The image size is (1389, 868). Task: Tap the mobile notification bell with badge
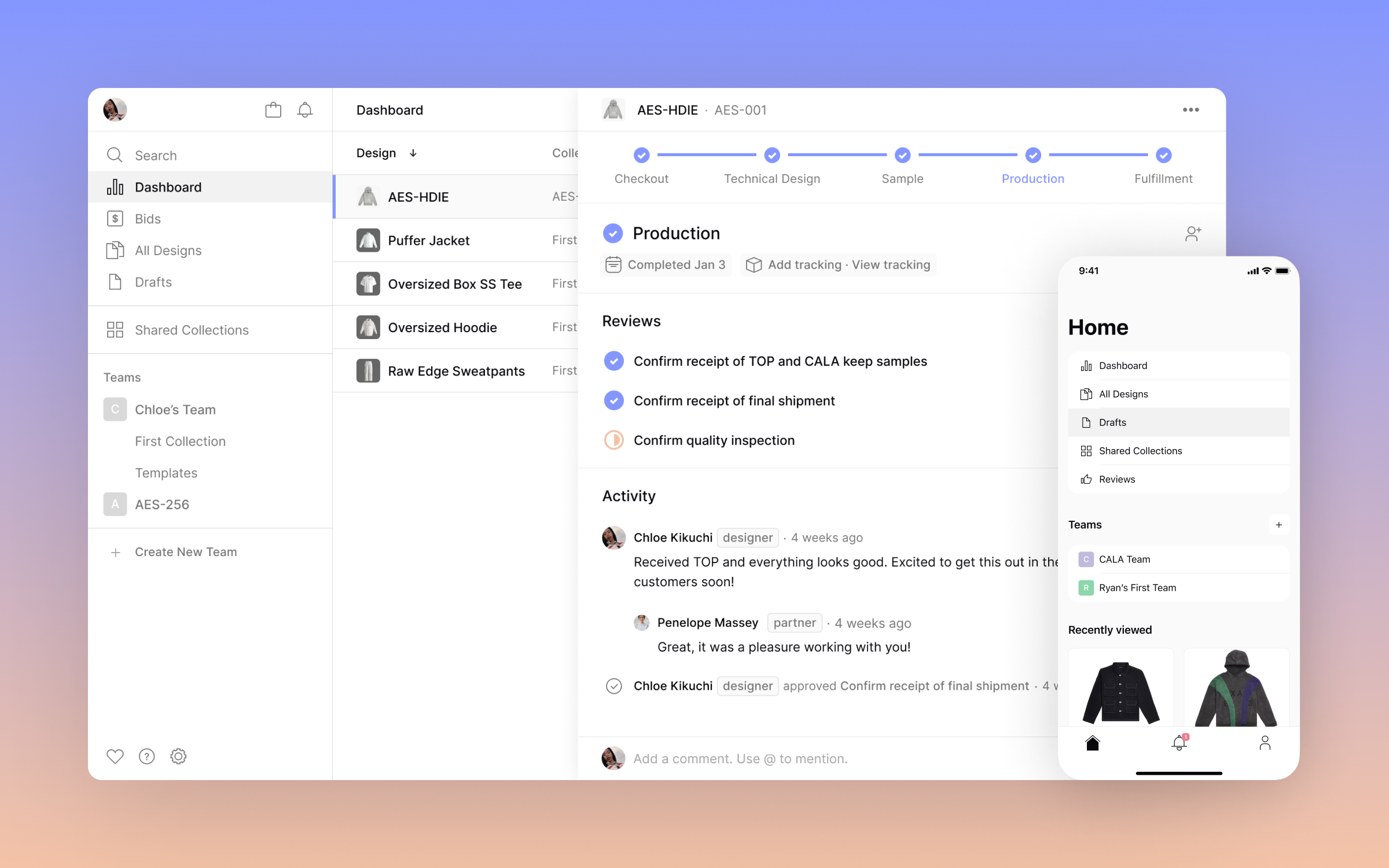1179,743
